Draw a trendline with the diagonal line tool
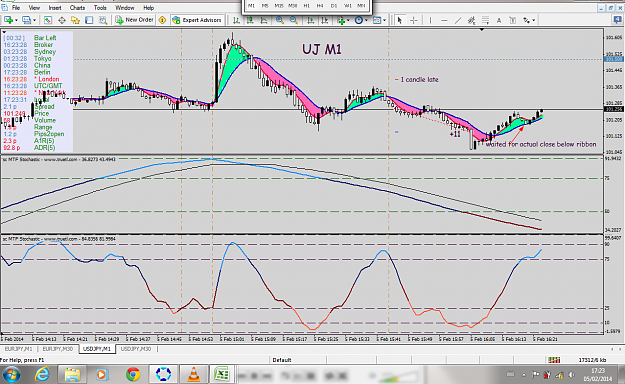Screen dimensions: 625x384 tap(458, 20)
